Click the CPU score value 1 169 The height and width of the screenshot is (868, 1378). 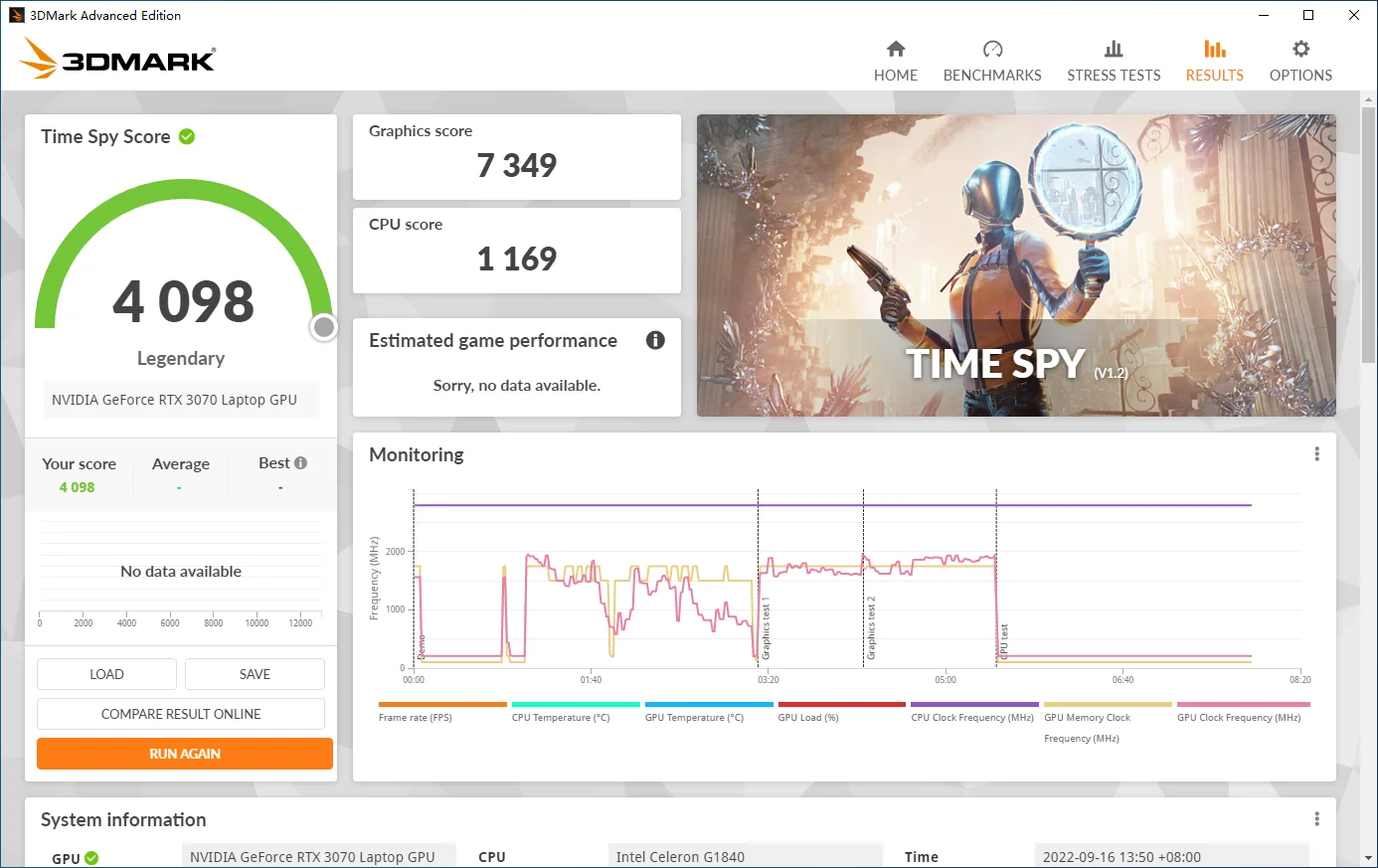(x=517, y=259)
